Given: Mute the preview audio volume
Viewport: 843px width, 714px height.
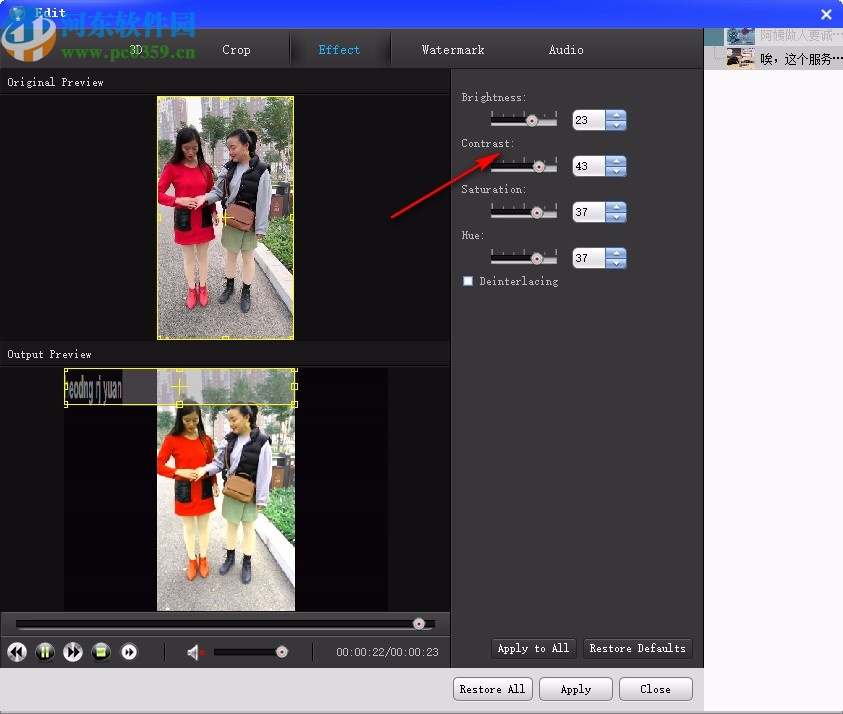Looking at the screenshot, I should tap(196, 652).
